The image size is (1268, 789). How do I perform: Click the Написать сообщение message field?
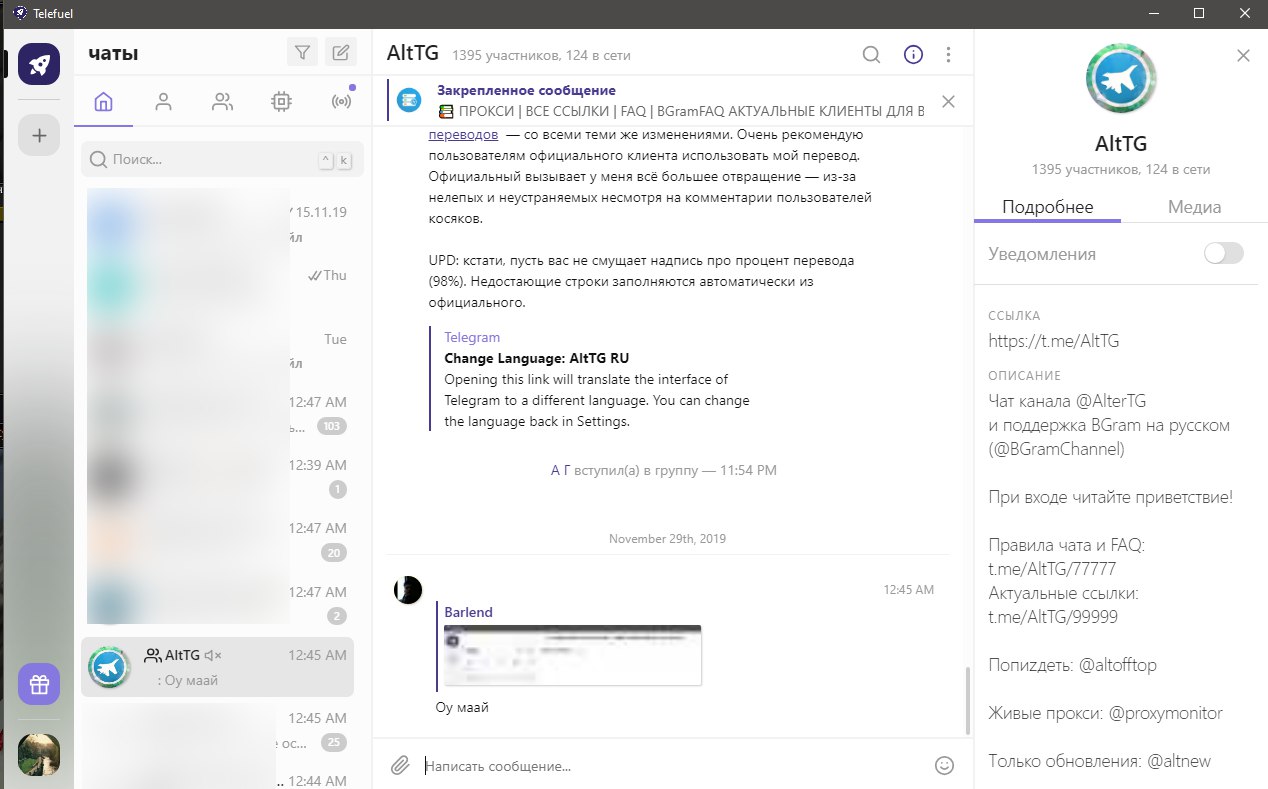click(670, 766)
